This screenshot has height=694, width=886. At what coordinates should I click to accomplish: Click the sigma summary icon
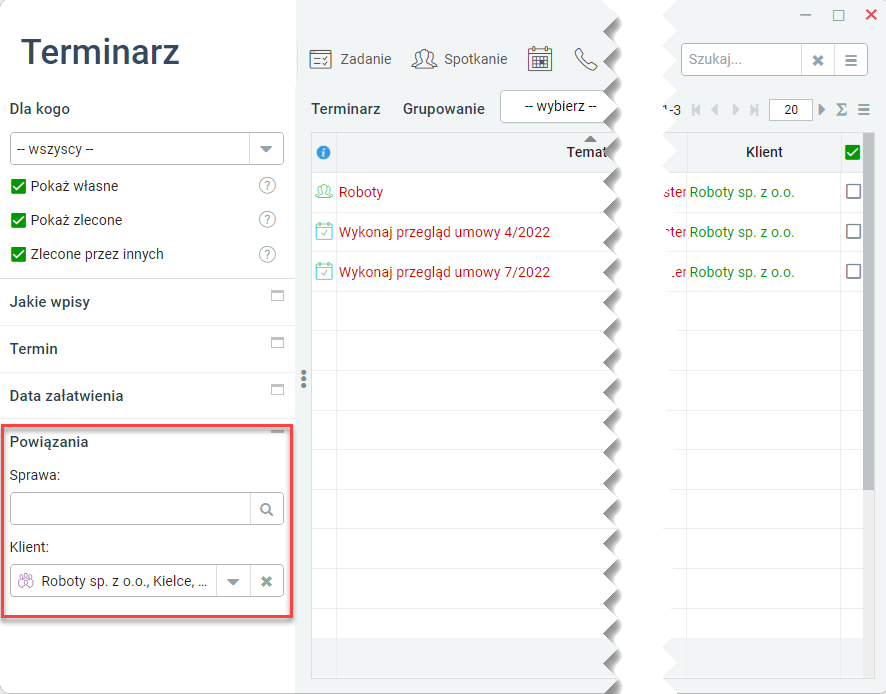(x=841, y=110)
